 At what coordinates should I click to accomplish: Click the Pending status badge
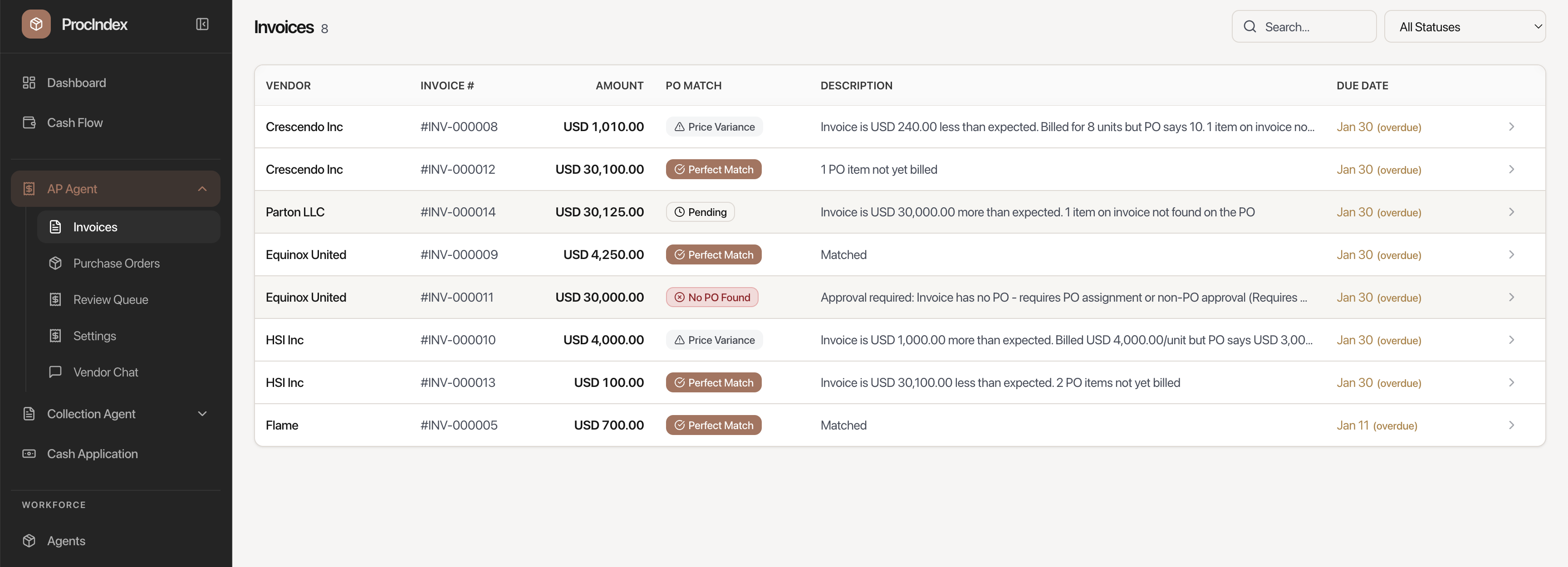coord(700,212)
